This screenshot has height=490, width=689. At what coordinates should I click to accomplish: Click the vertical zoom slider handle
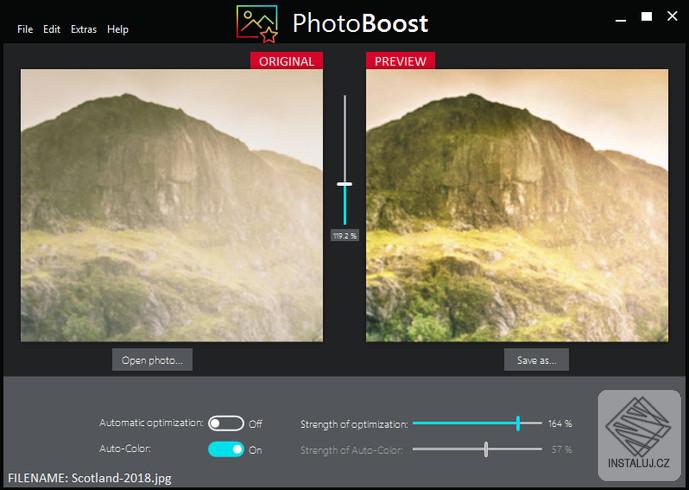(344, 184)
